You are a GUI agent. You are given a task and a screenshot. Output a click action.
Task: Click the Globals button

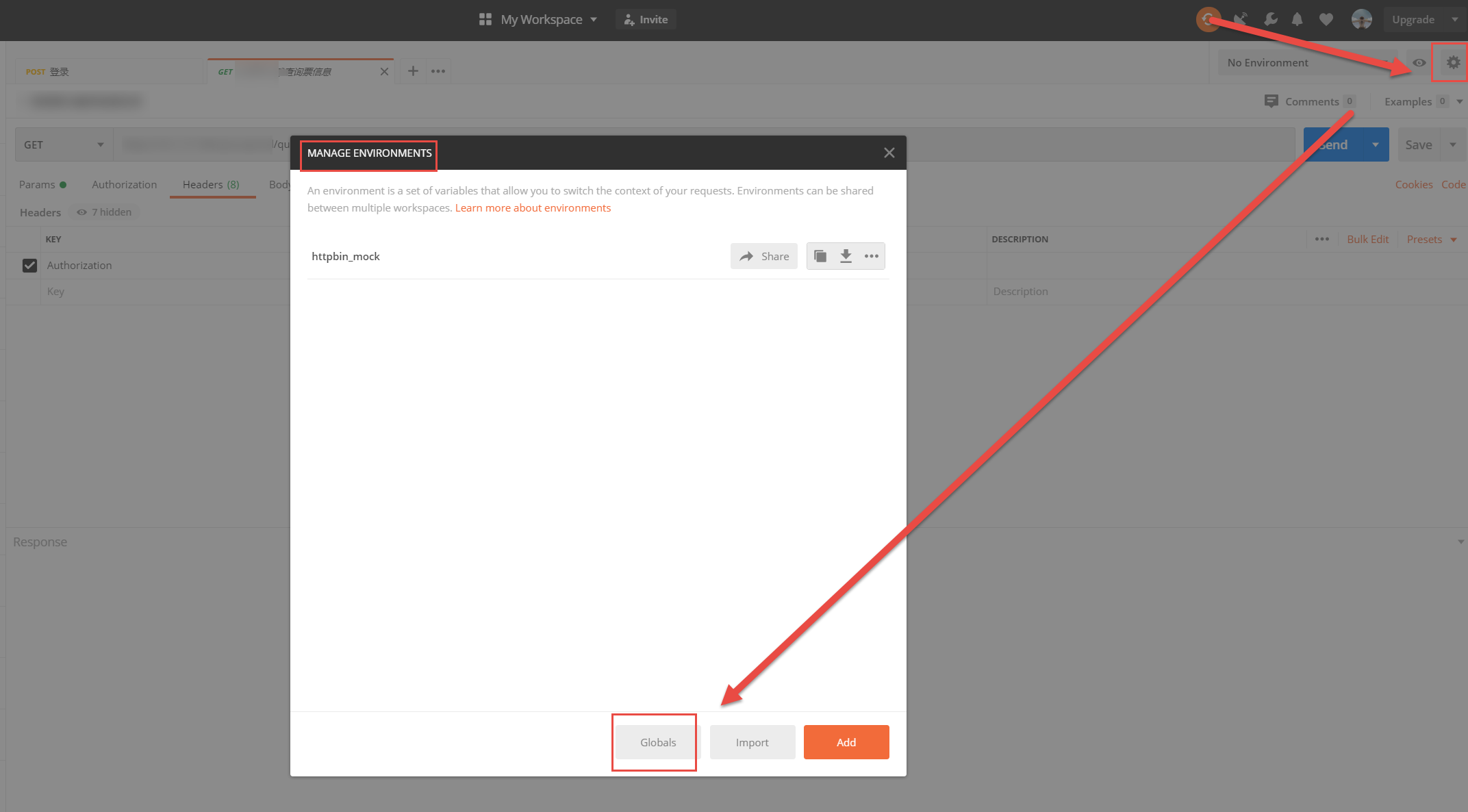coord(657,742)
